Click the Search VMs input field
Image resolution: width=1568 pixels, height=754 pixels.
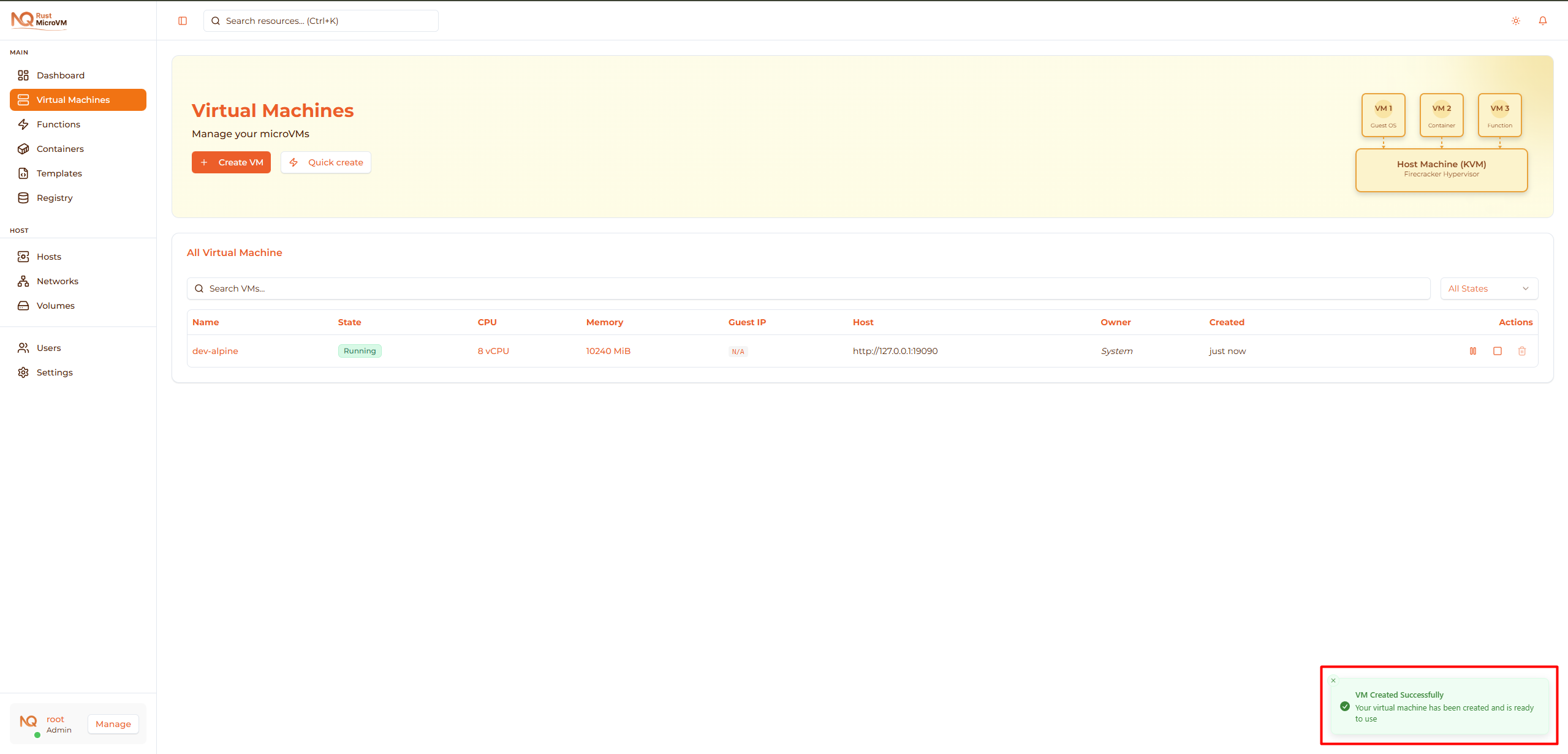click(245, 288)
